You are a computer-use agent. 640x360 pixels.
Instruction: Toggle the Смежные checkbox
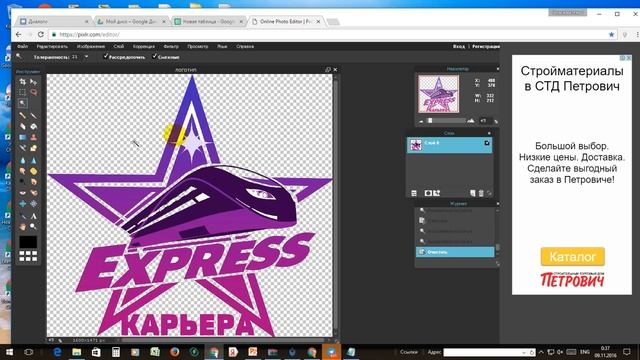[x=155, y=56]
